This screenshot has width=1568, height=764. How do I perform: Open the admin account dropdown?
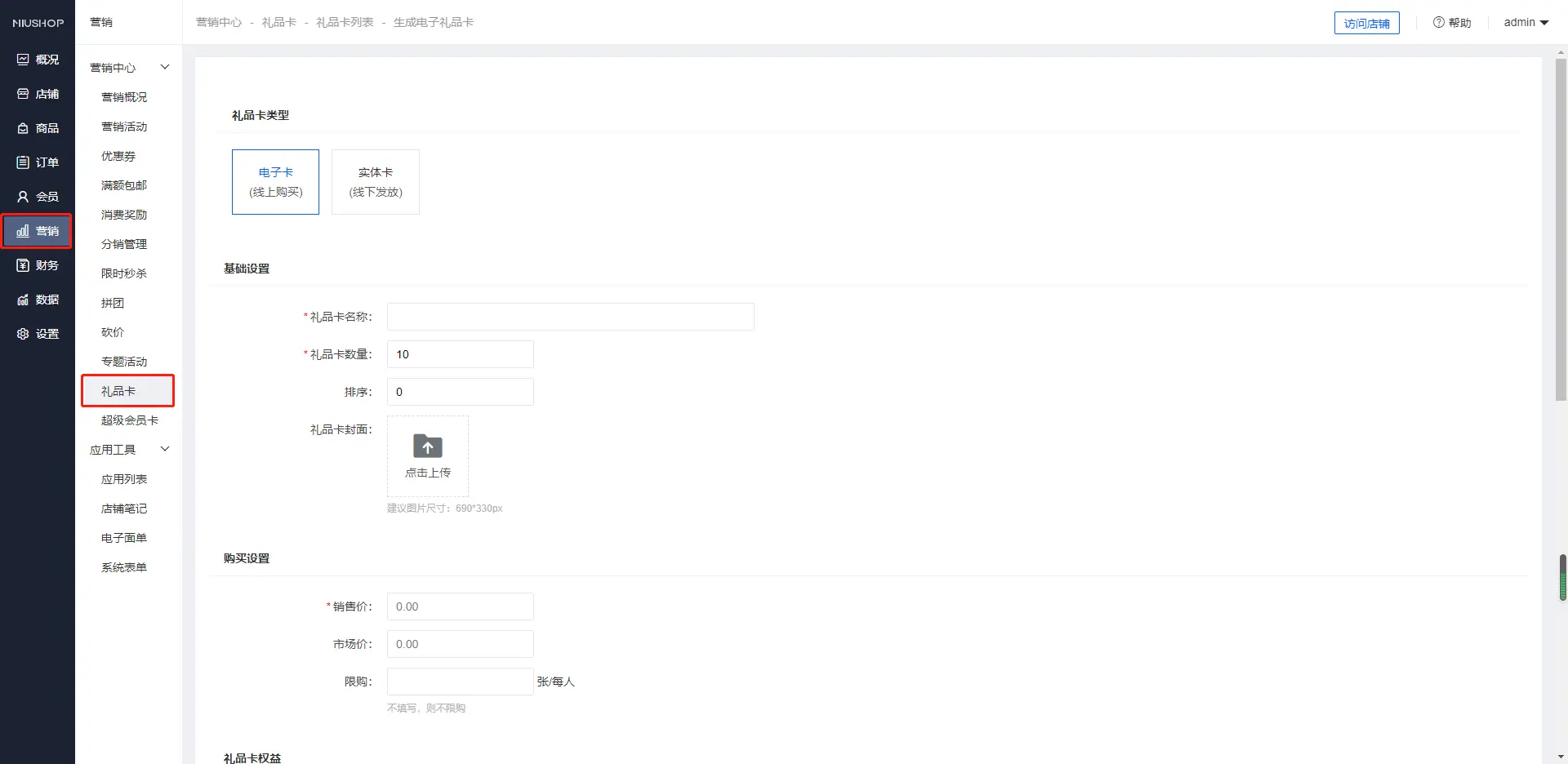click(x=1526, y=23)
